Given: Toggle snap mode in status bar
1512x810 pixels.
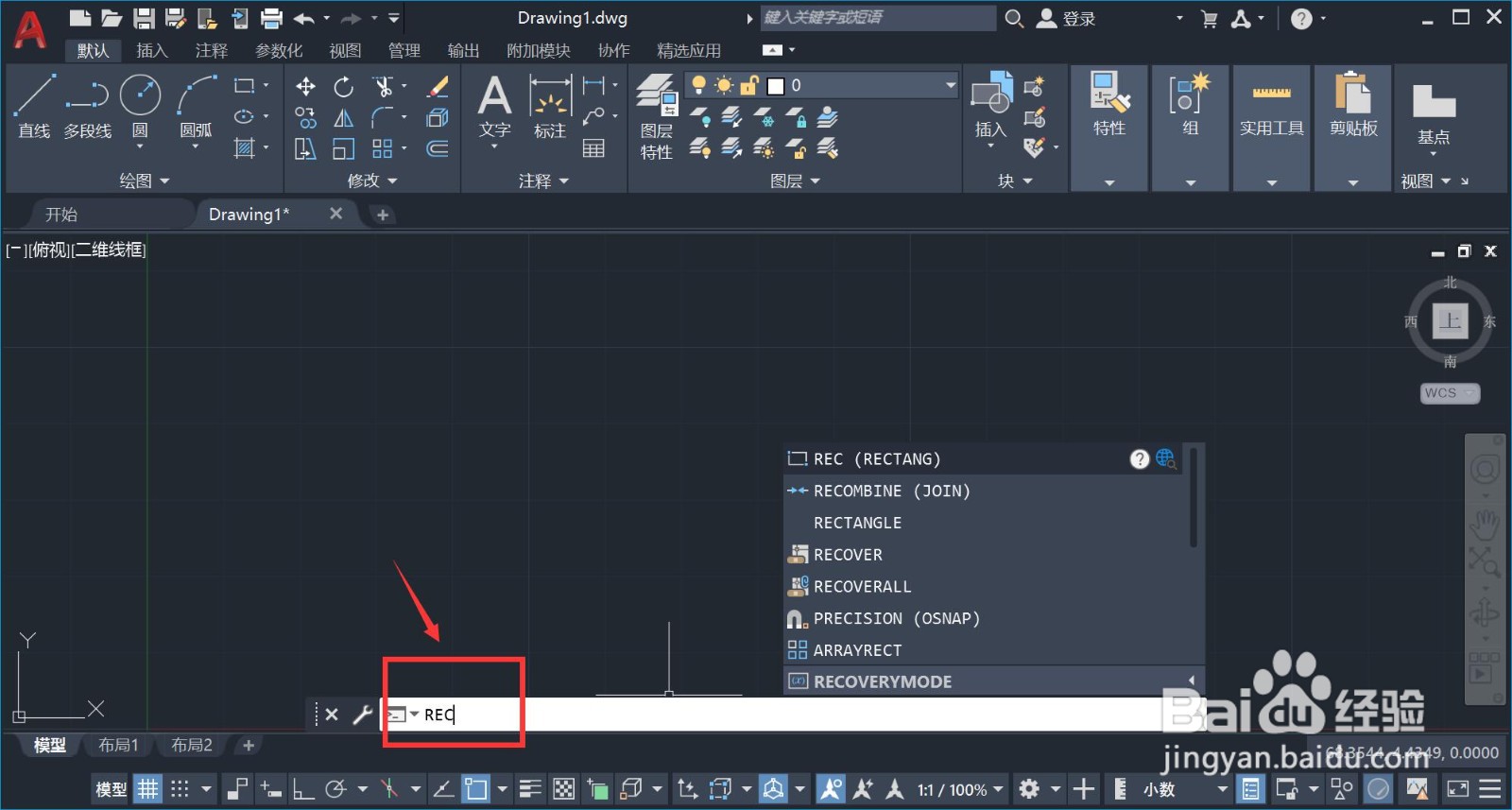Looking at the screenshot, I should 180,788.
